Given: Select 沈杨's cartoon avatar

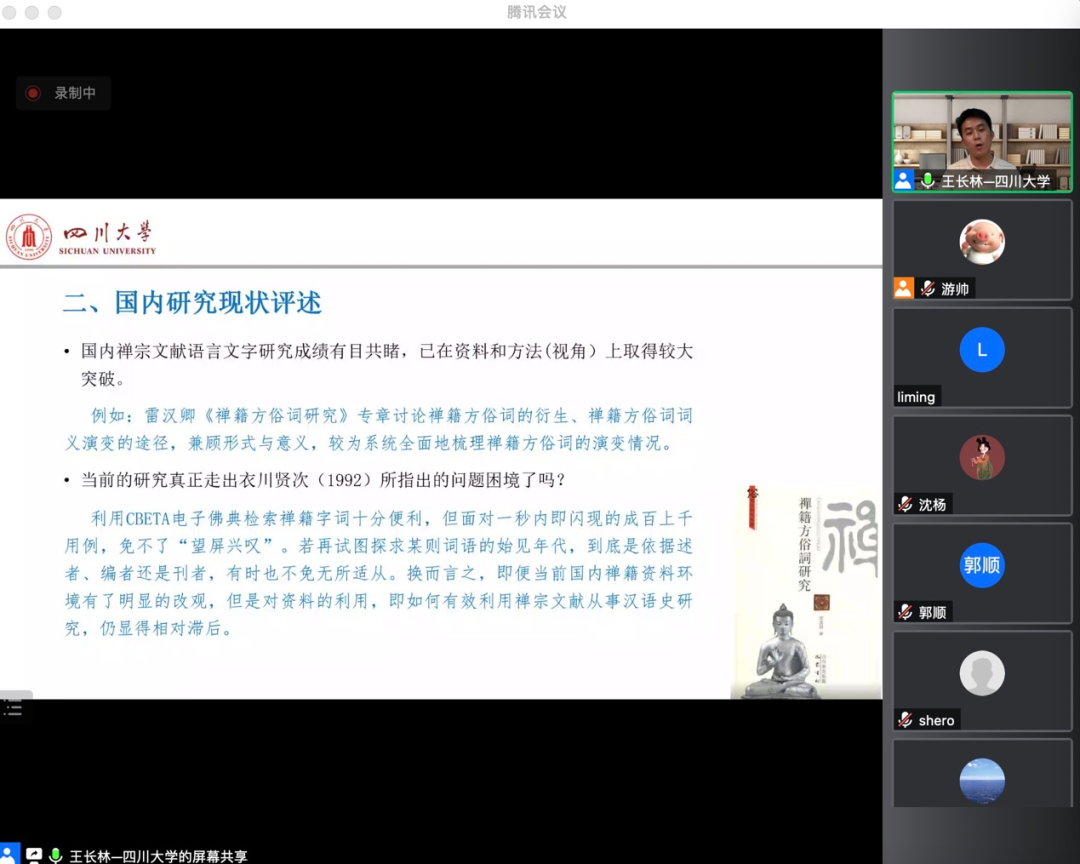Looking at the screenshot, I should 981,458.
